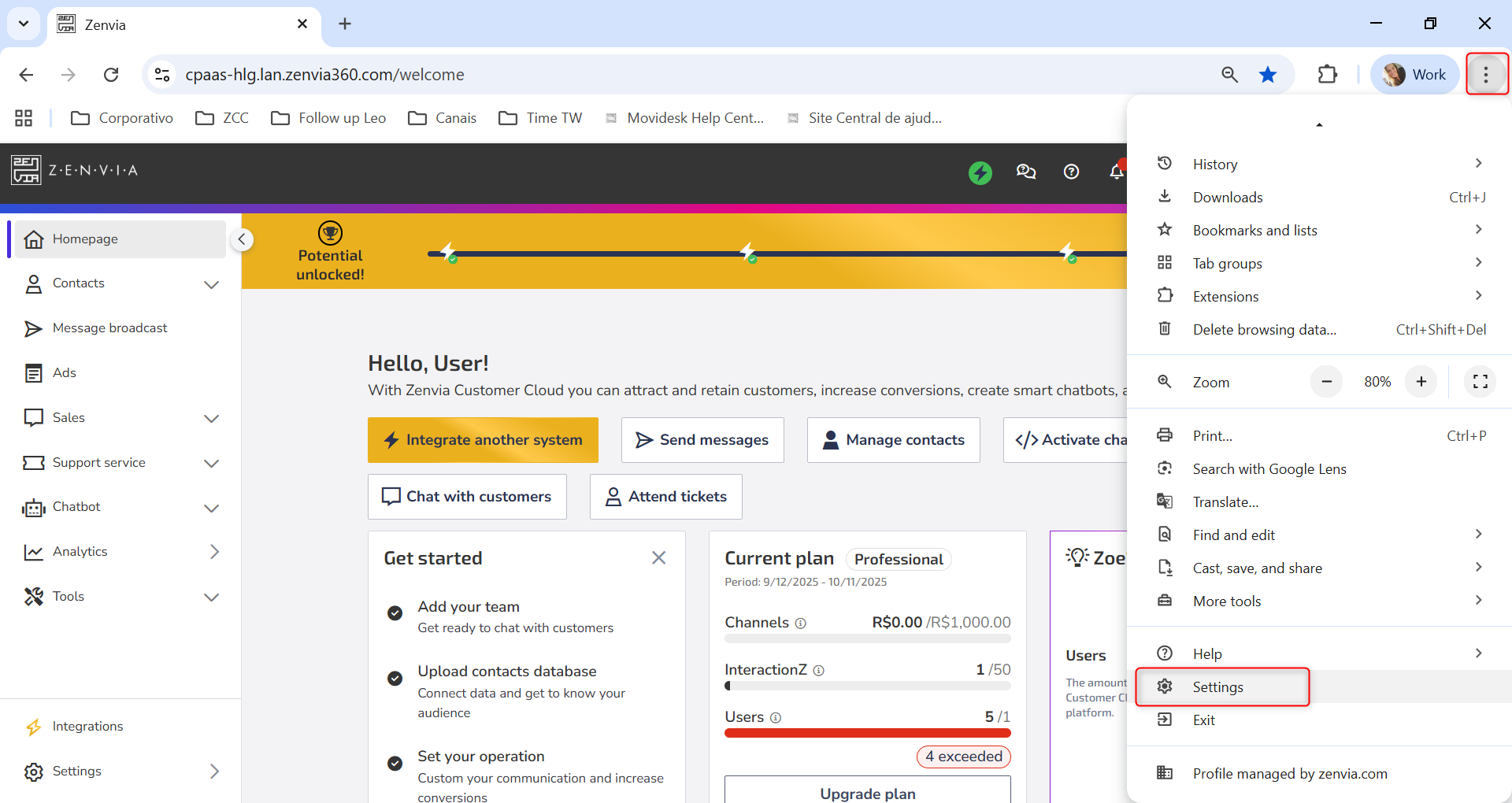Open Movidesk Help Center bookmark
1512x803 pixels.
tap(684, 118)
